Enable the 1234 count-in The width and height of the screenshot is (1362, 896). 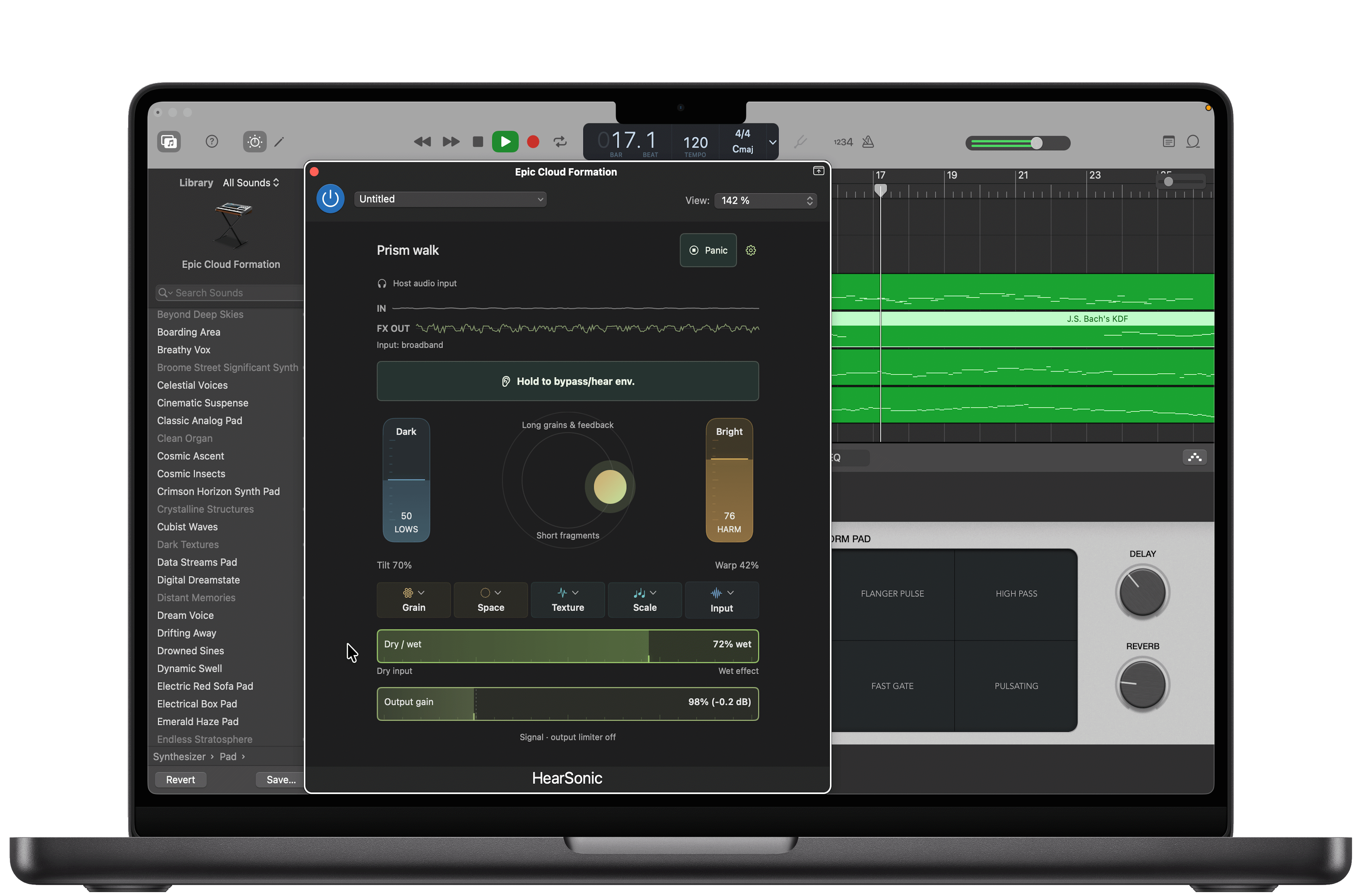point(843,142)
